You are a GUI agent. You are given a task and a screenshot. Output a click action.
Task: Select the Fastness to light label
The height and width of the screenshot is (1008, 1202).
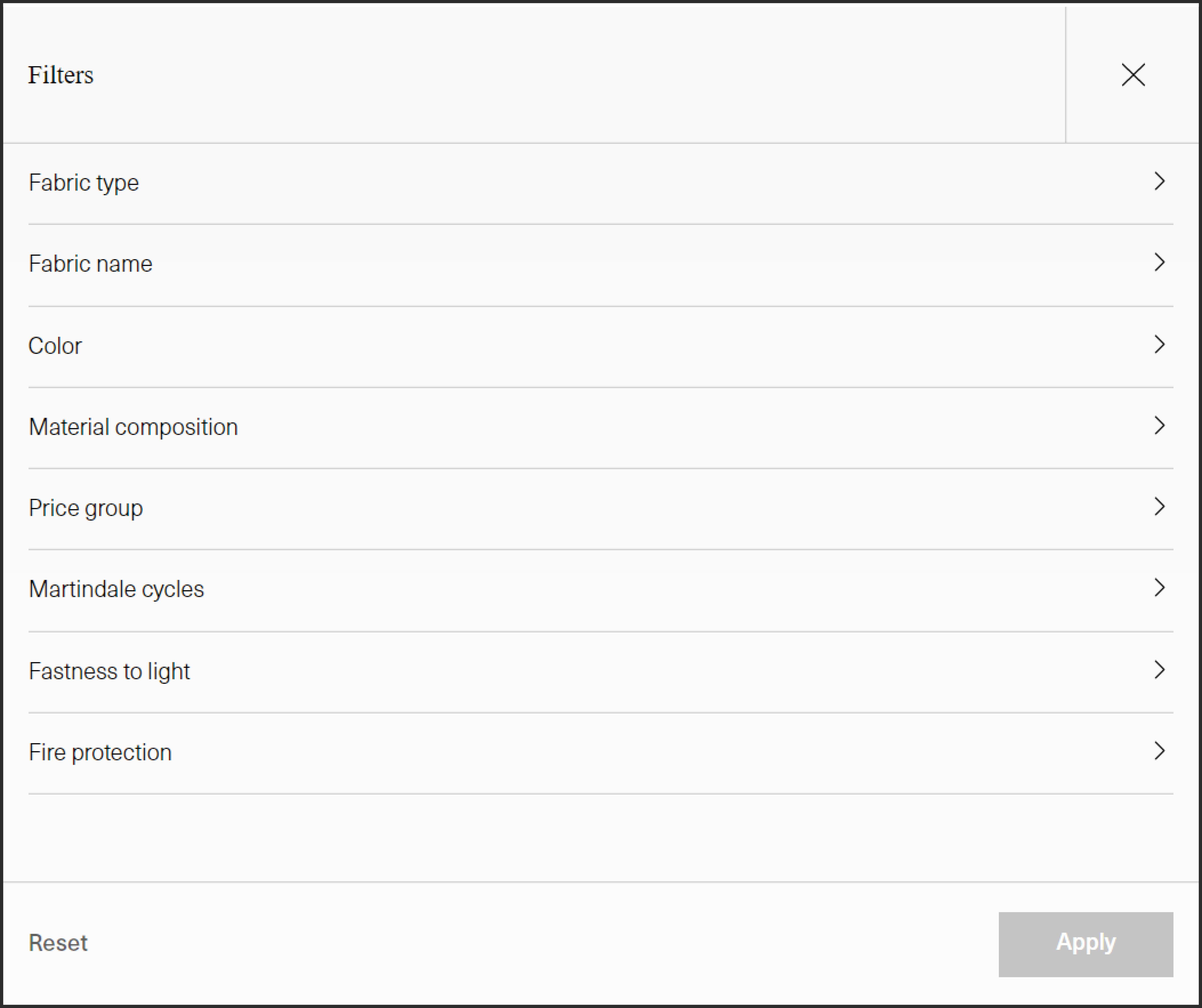tap(109, 671)
